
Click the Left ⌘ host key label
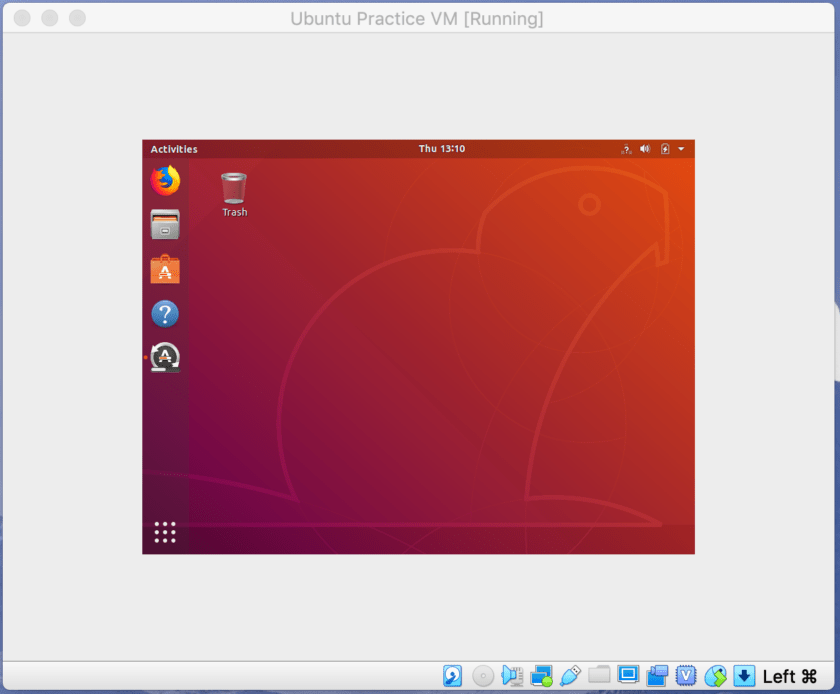pyautogui.click(x=790, y=676)
